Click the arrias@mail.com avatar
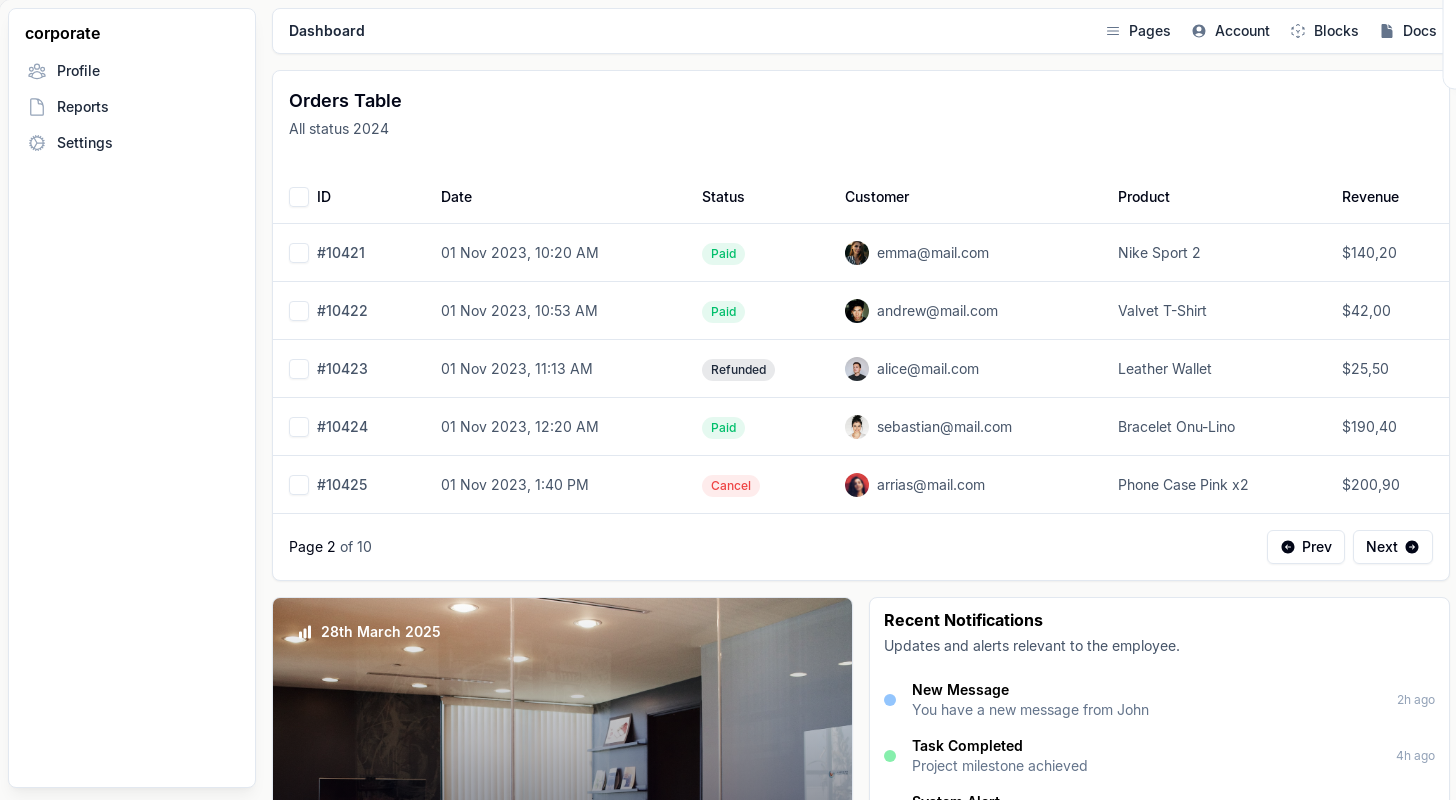 [857, 485]
